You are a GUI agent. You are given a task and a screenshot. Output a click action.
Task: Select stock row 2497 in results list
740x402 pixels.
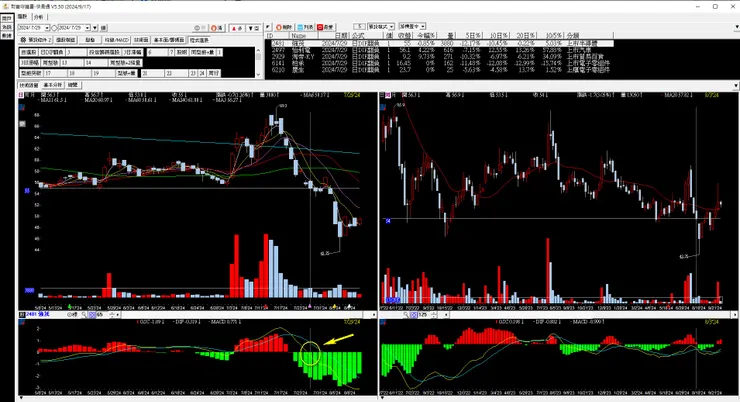click(442, 50)
